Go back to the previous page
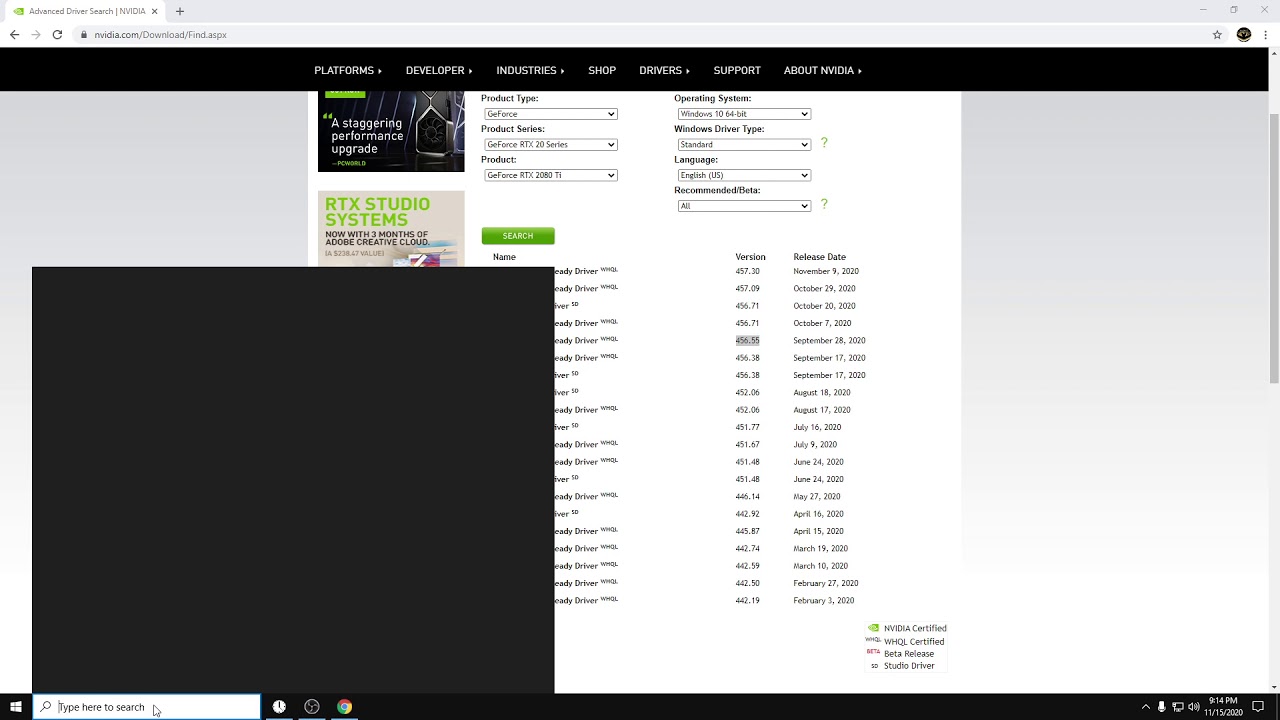This screenshot has width=1280, height=720. coord(14,34)
